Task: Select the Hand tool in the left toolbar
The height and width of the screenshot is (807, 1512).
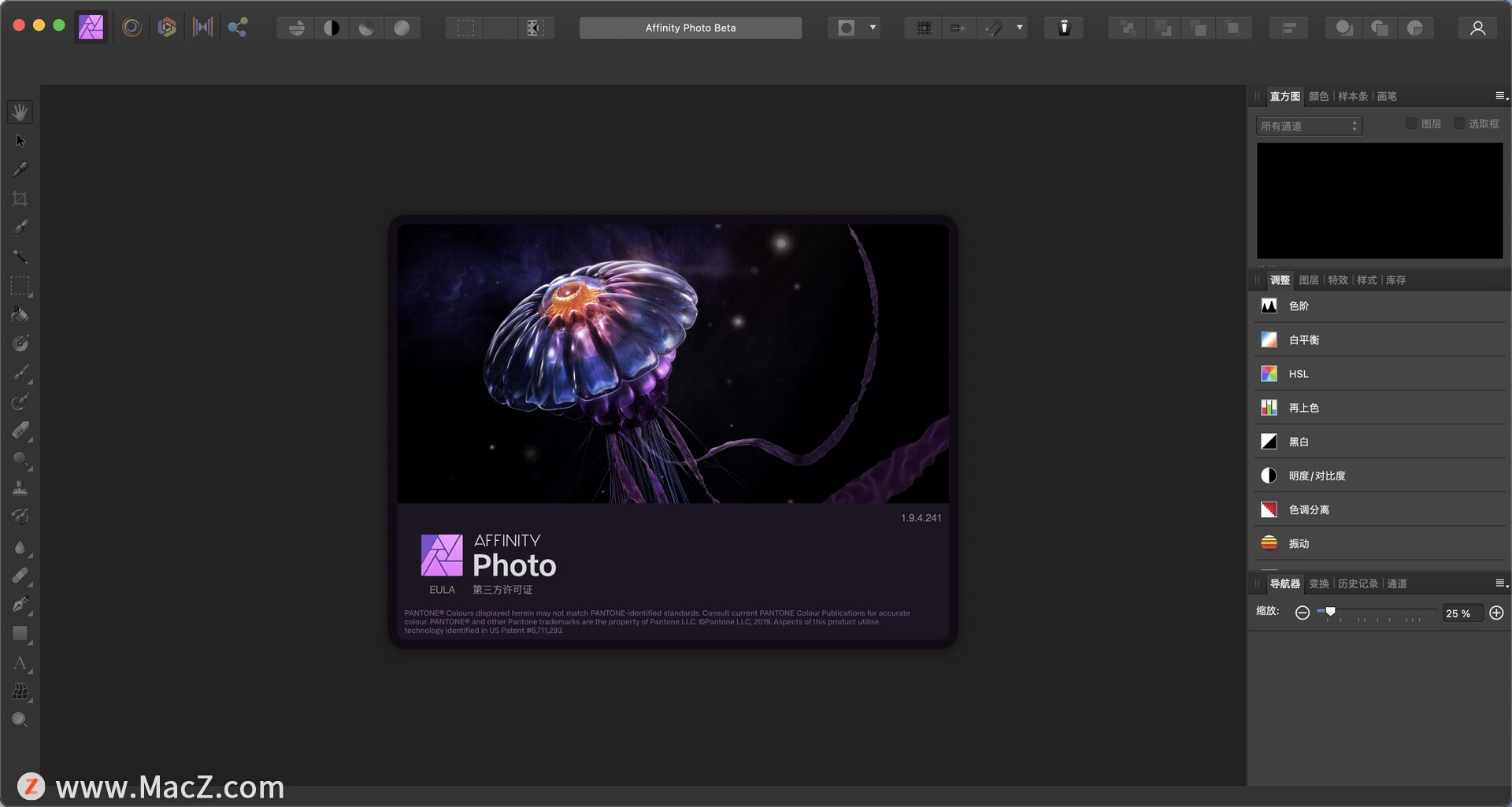Action: [x=20, y=111]
